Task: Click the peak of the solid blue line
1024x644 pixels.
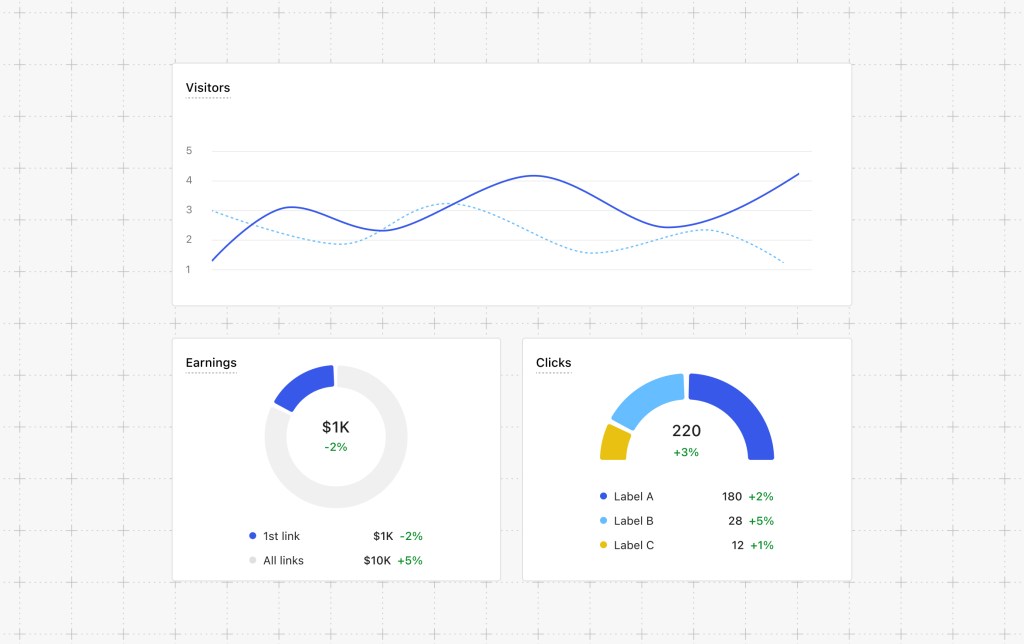Action: [x=535, y=175]
